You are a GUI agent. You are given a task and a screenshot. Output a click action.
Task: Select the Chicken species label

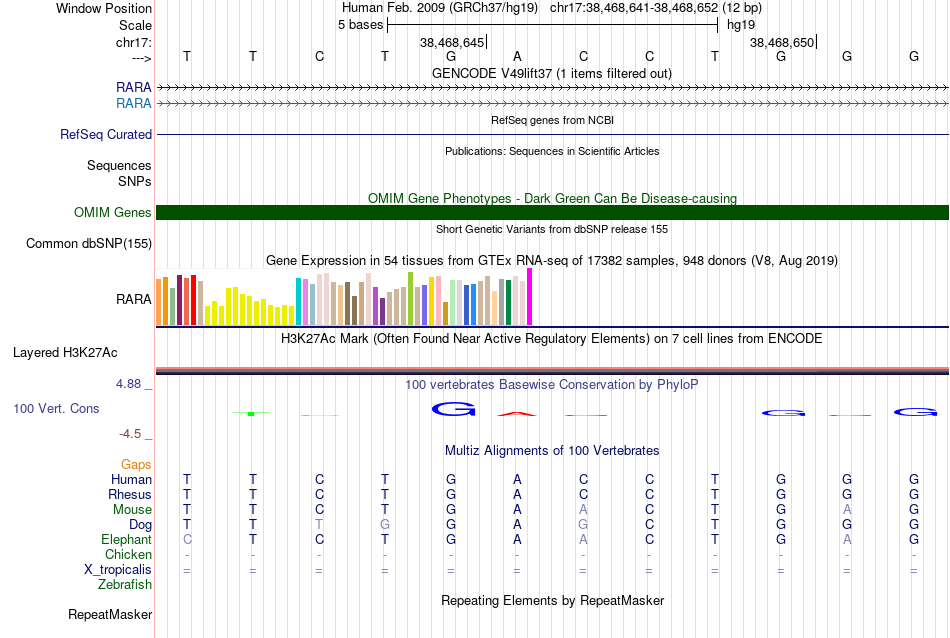[128, 554]
